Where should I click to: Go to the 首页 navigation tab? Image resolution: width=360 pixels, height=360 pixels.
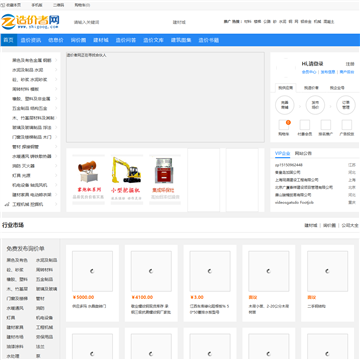(x=8, y=40)
